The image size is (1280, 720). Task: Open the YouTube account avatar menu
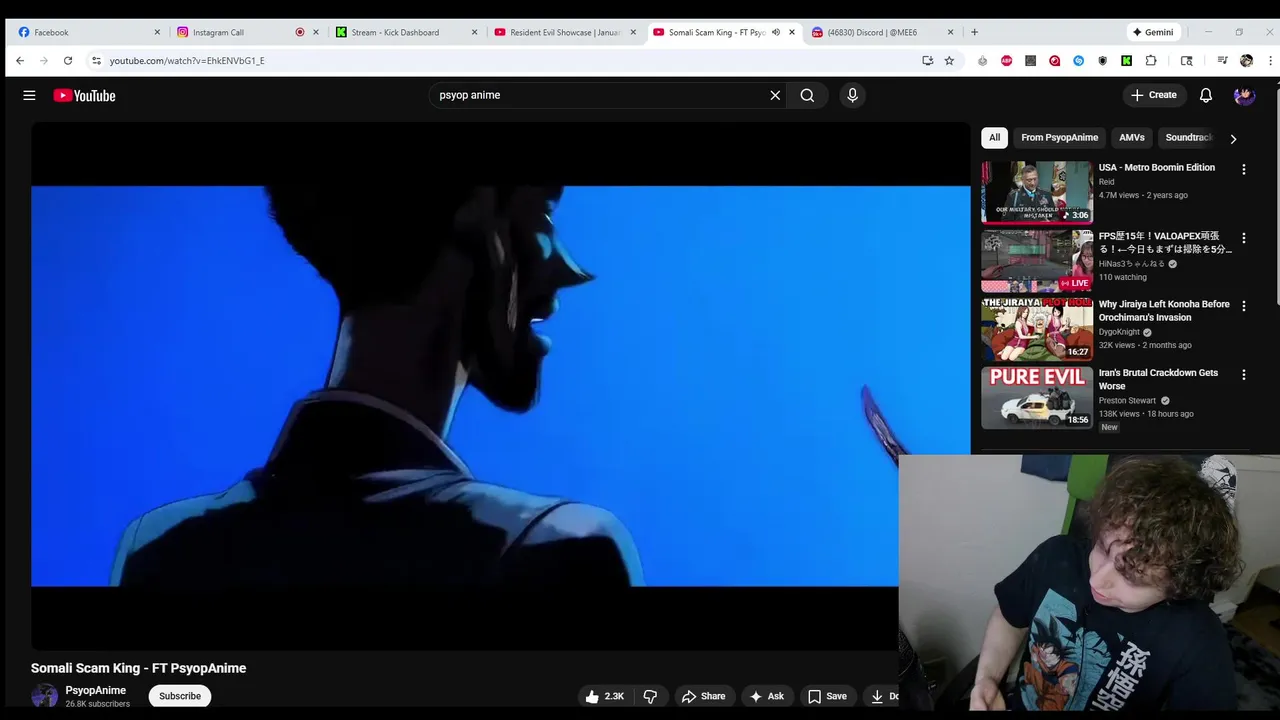click(1244, 95)
